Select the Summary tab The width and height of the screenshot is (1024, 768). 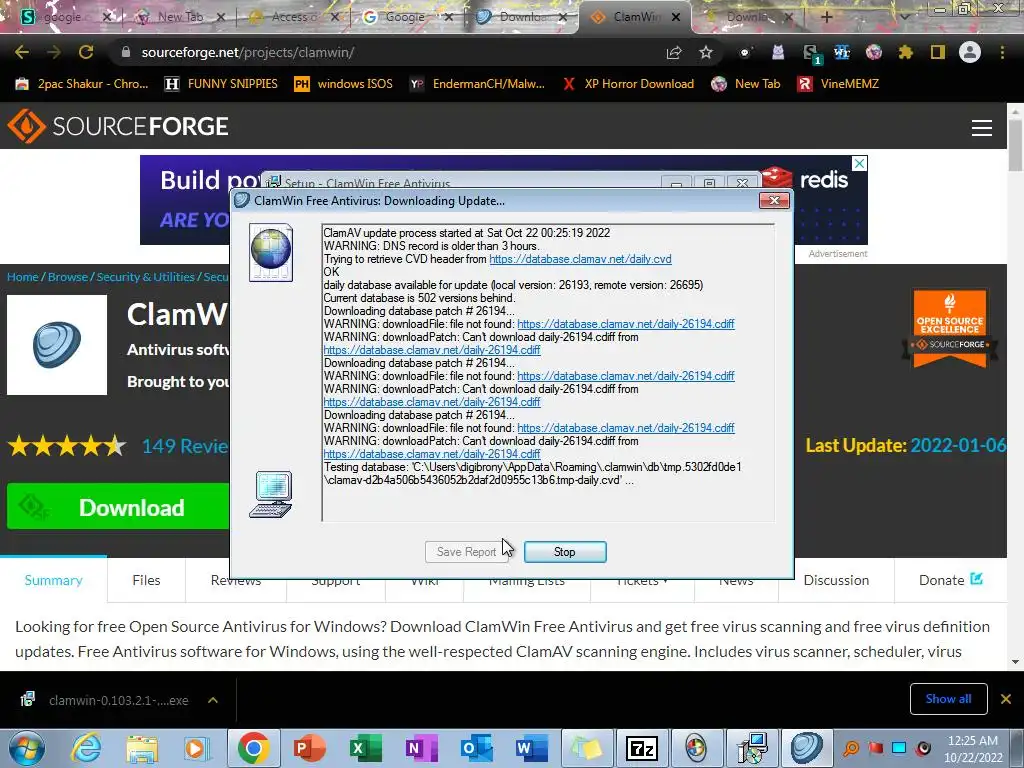[54, 581]
